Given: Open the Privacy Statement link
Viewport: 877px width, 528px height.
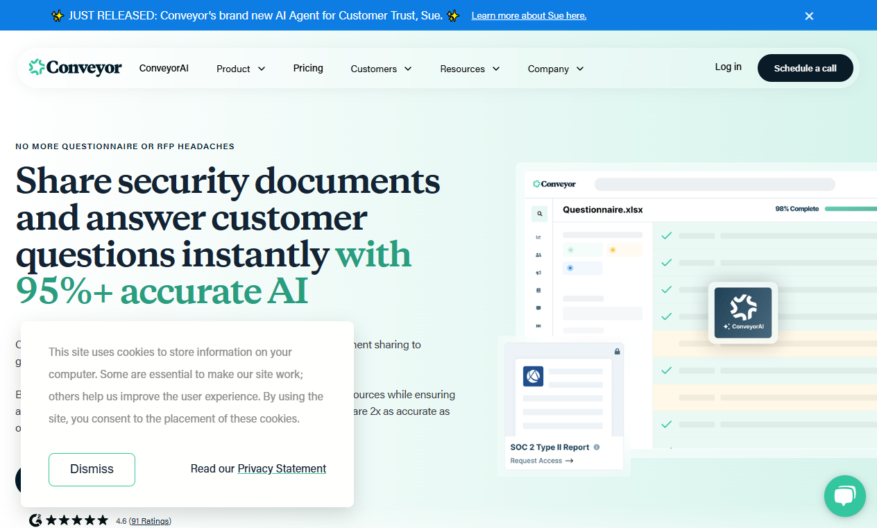Looking at the screenshot, I should coord(281,469).
